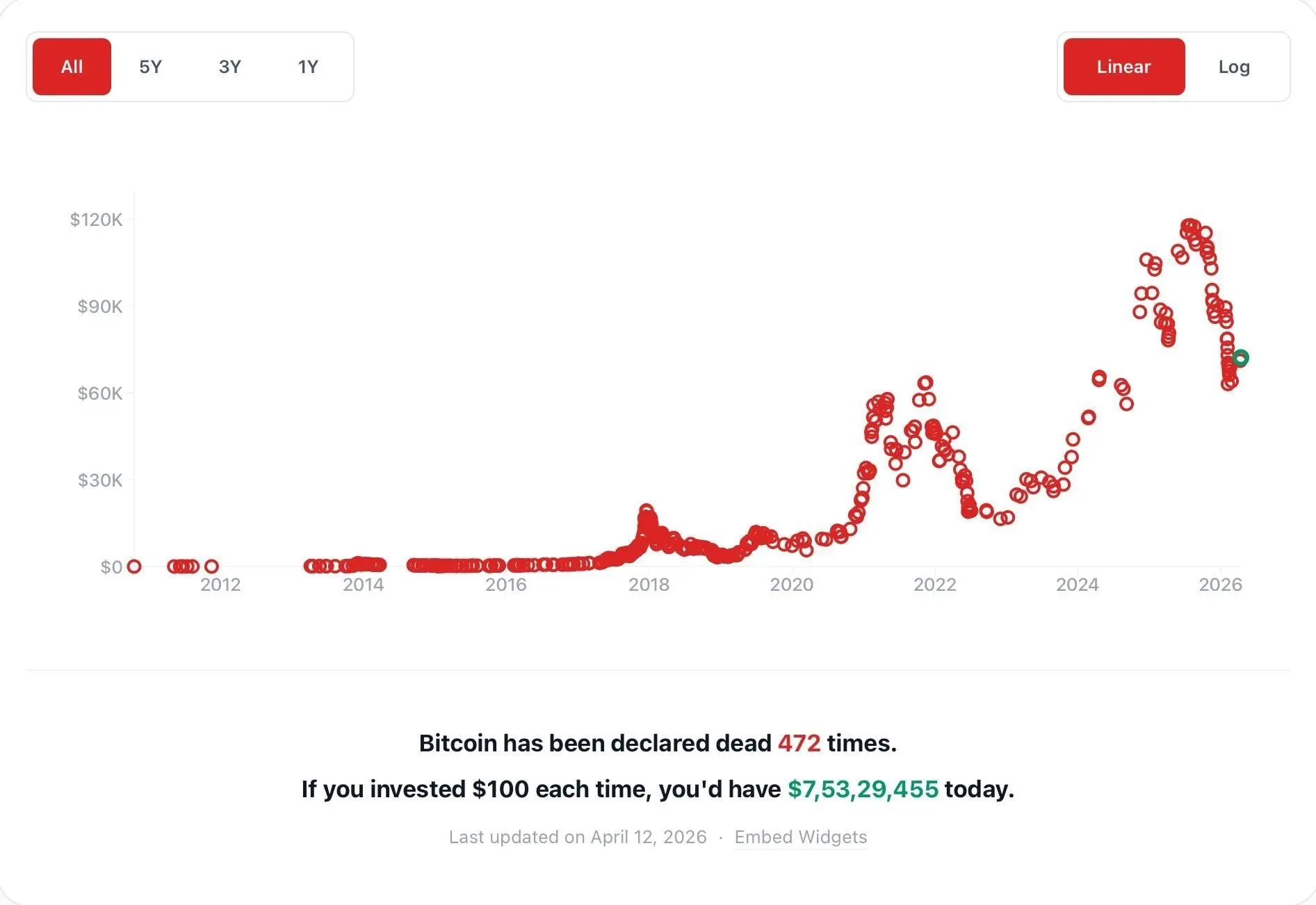Click the 2022 x-axis label
Screen dimensions: 1316x905
(934, 585)
